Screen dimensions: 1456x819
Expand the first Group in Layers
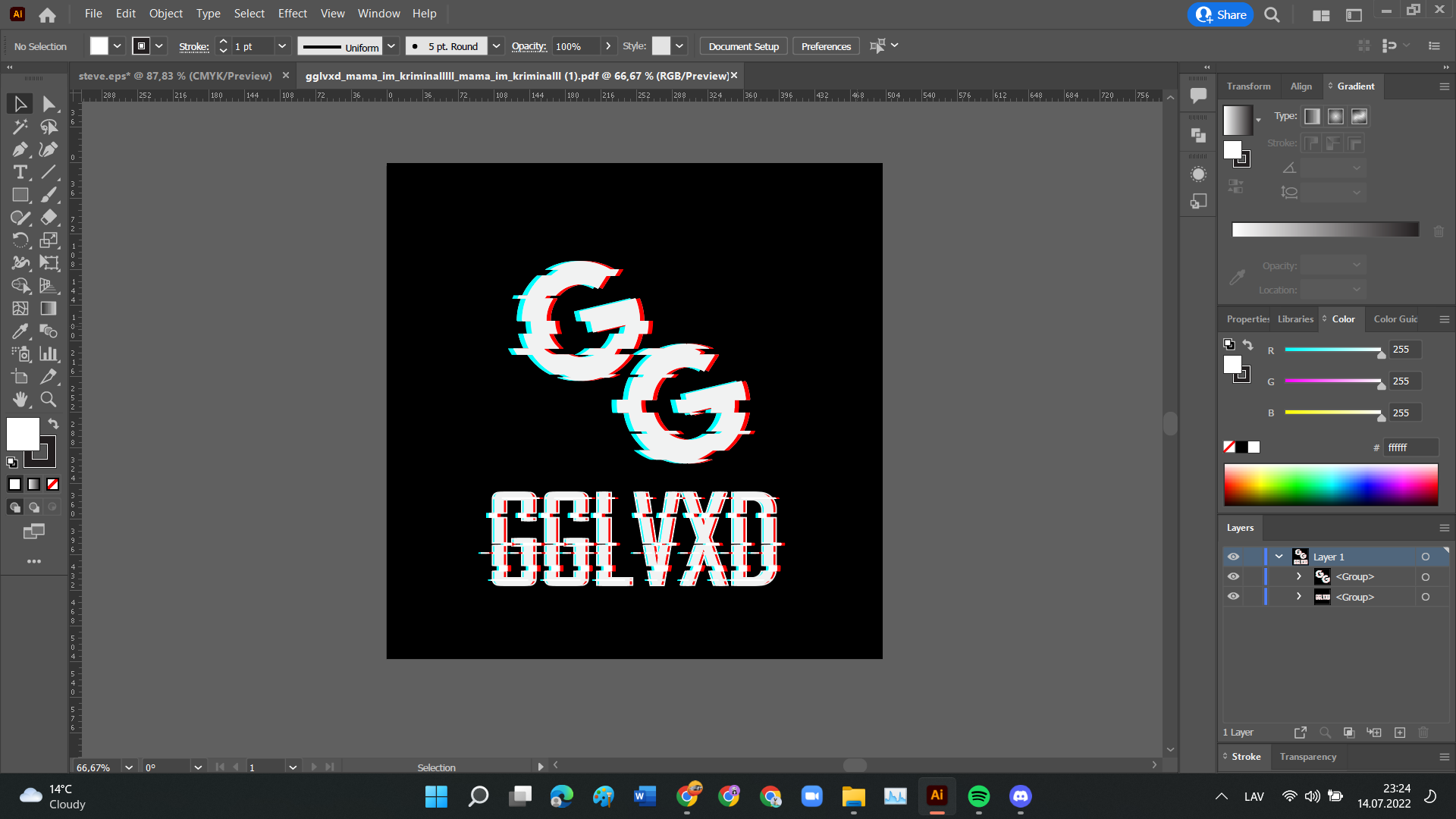click(x=1299, y=576)
